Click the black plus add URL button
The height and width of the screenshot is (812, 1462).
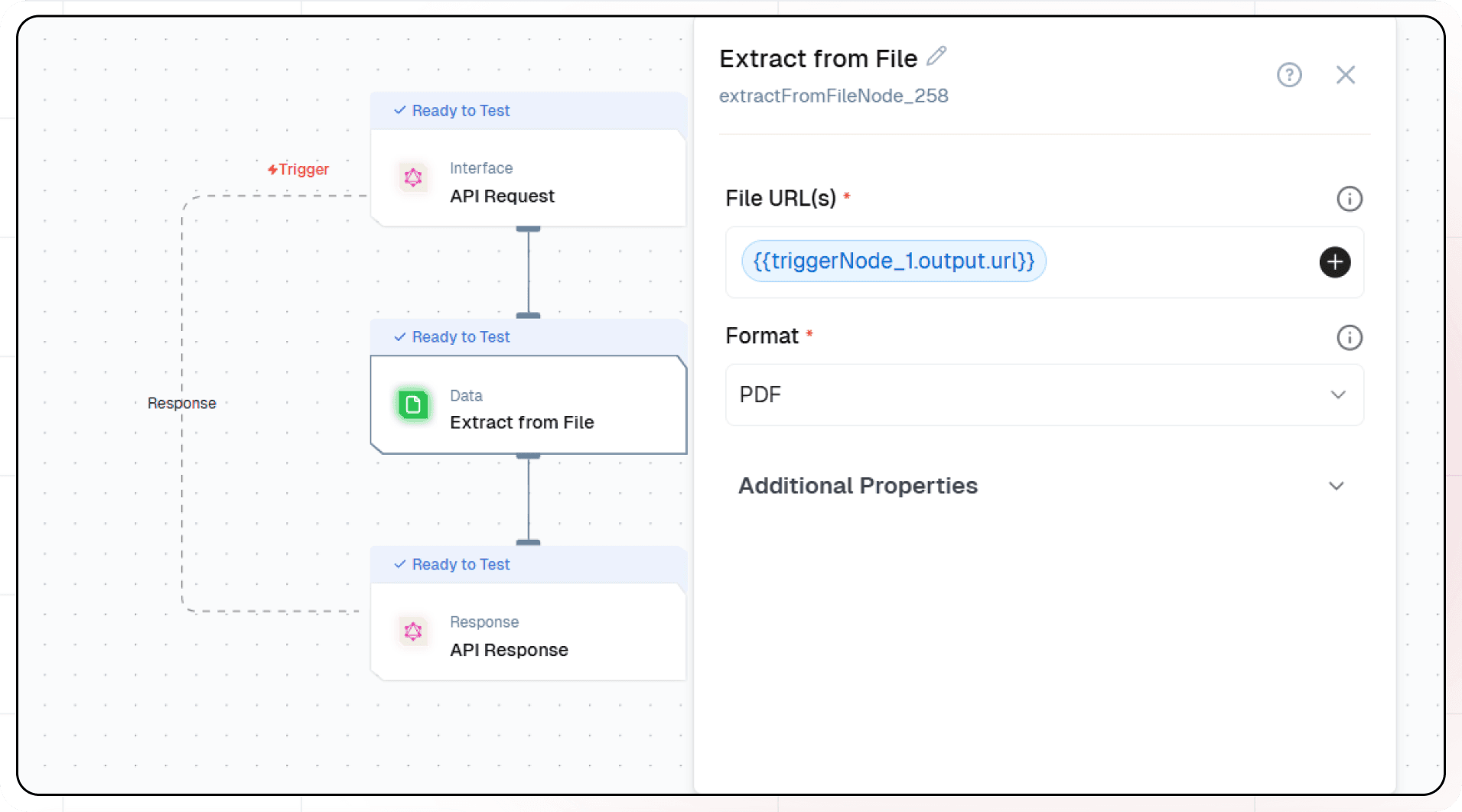click(x=1334, y=262)
